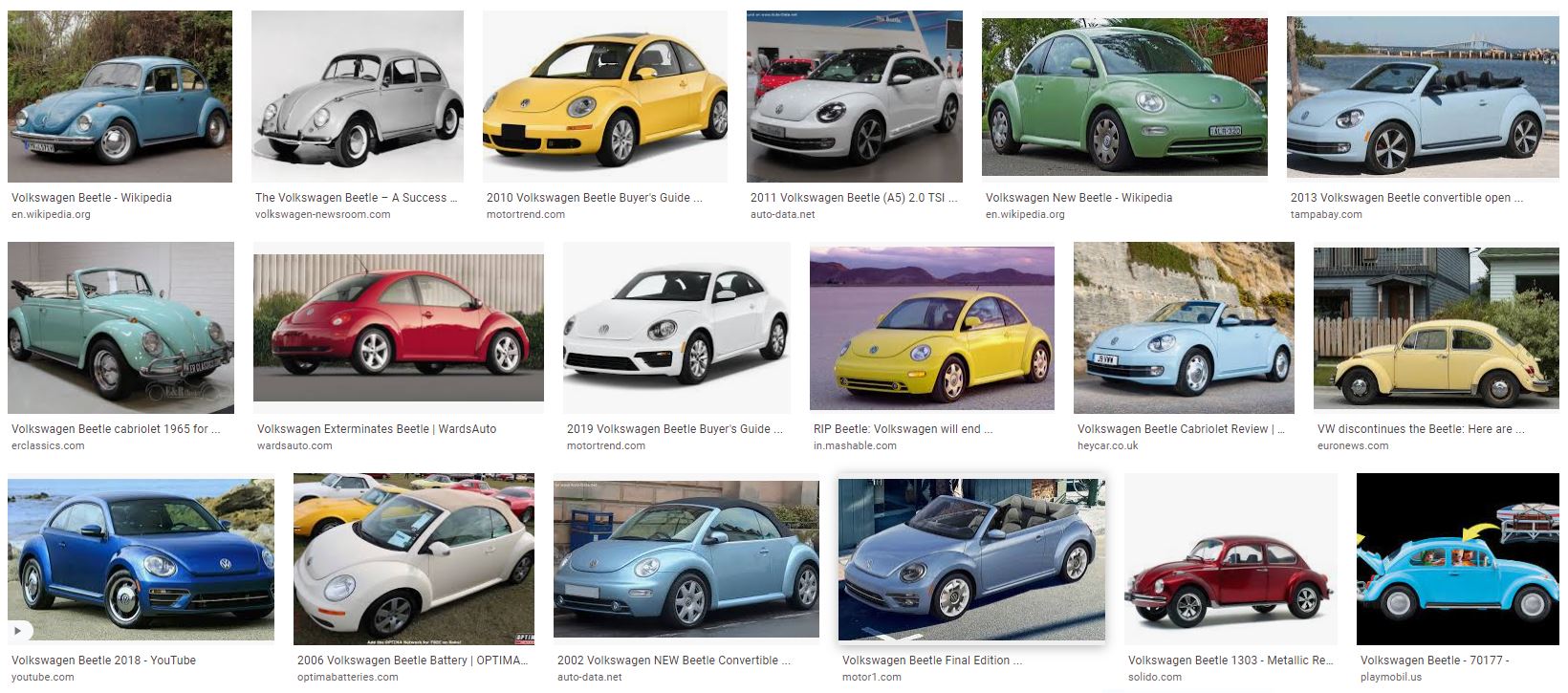Click 'Volkswagen New Beetle - Wikipedia' link
Viewport: 1568px width, 693px height.
pyautogui.click(x=1078, y=198)
